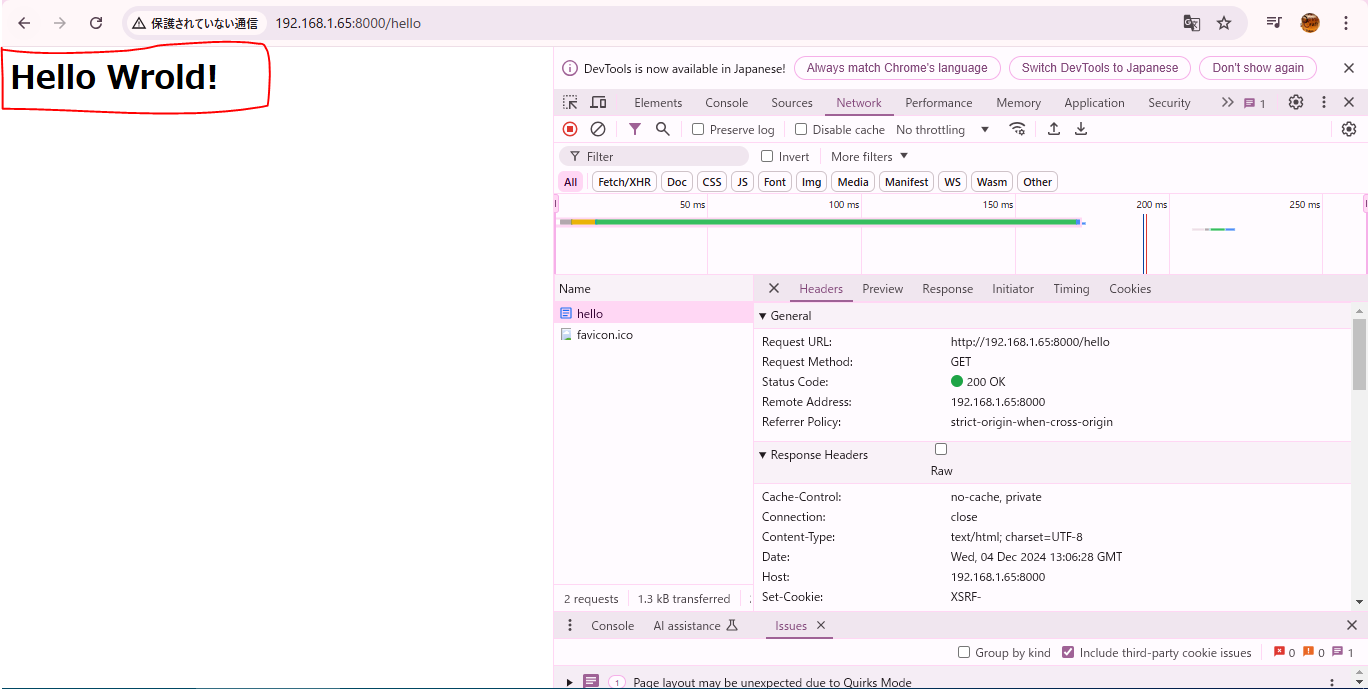The width and height of the screenshot is (1368, 689).
Task: Close the bottom DevTools drawer
Action: pos(1352,625)
